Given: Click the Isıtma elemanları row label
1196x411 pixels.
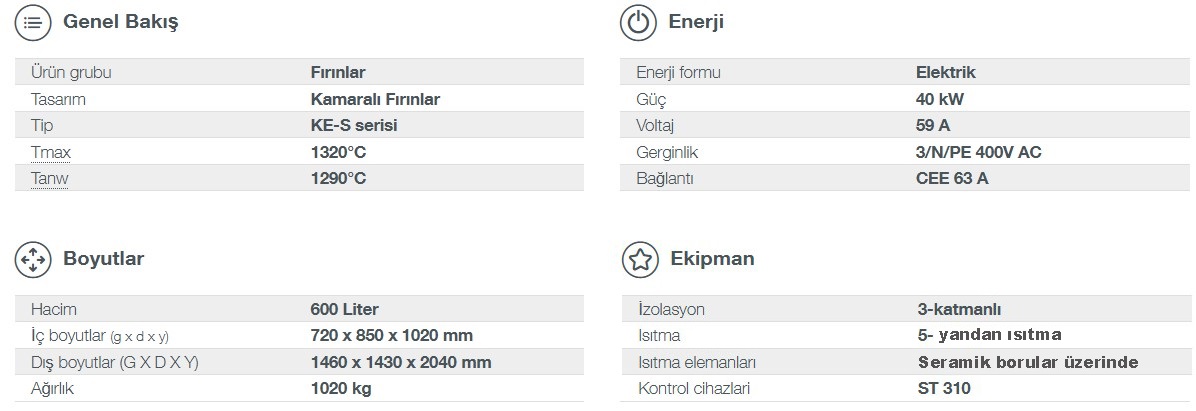Looking at the screenshot, I should pos(696,362).
